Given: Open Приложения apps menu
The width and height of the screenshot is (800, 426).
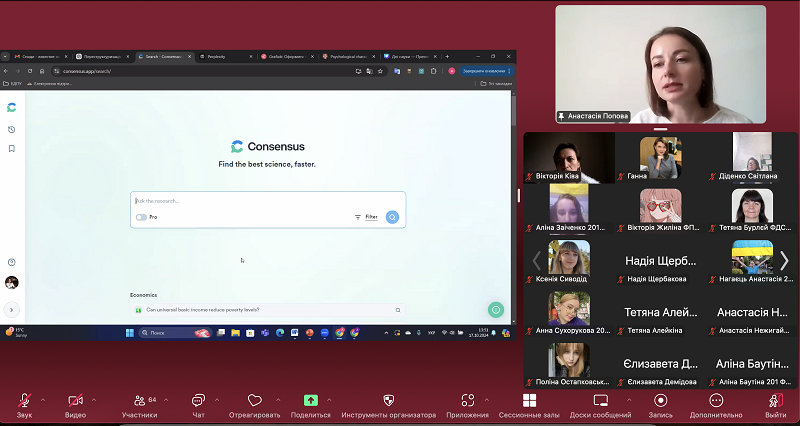Looking at the screenshot, I should click(467, 406).
